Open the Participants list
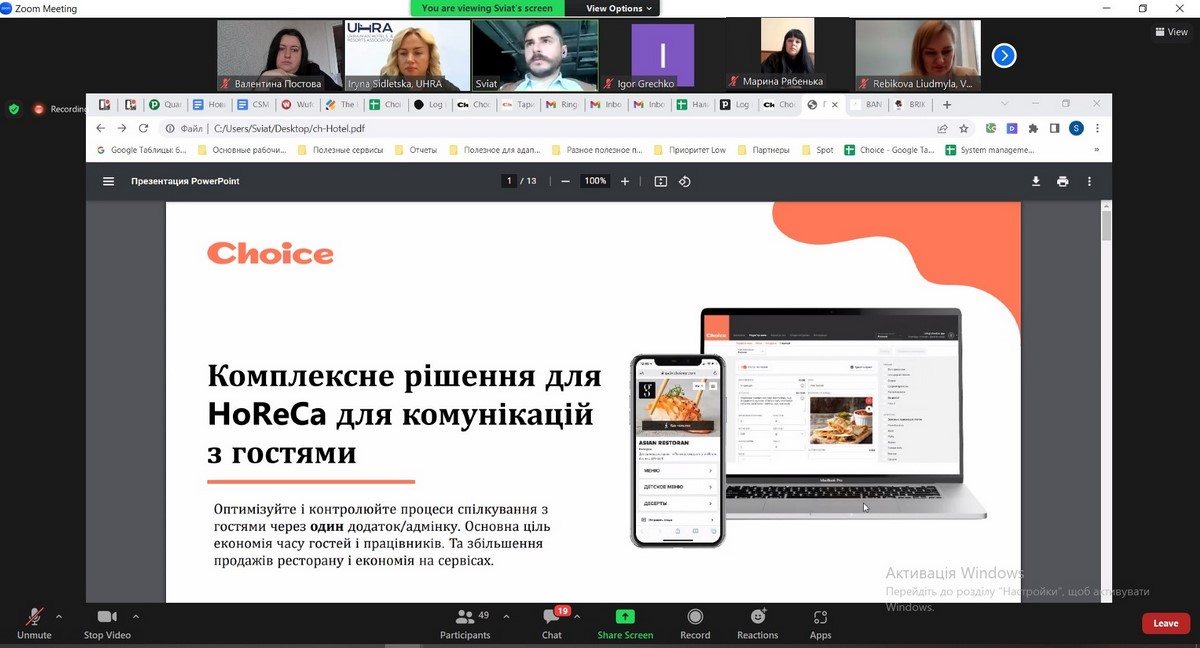 pyautogui.click(x=465, y=618)
